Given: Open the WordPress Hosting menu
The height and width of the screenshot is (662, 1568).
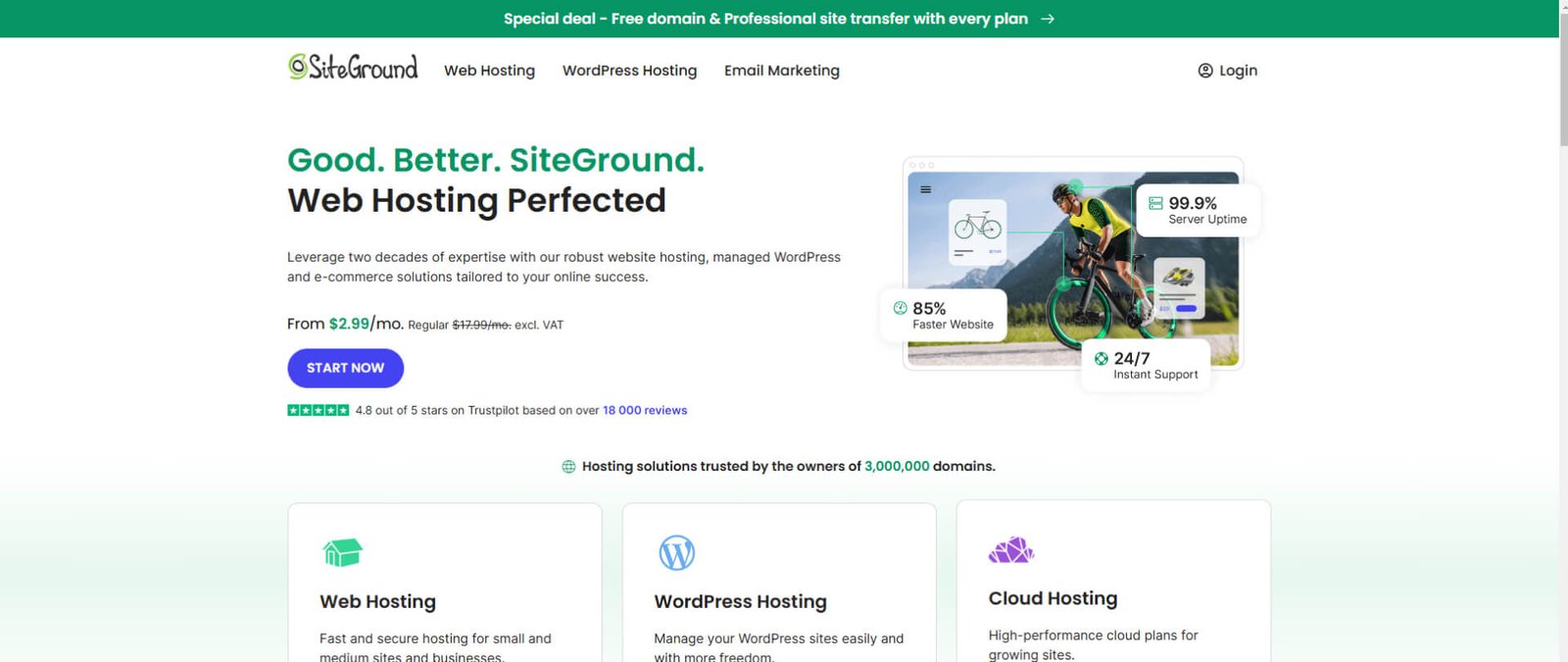Looking at the screenshot, I should click(x=629, y=71).
